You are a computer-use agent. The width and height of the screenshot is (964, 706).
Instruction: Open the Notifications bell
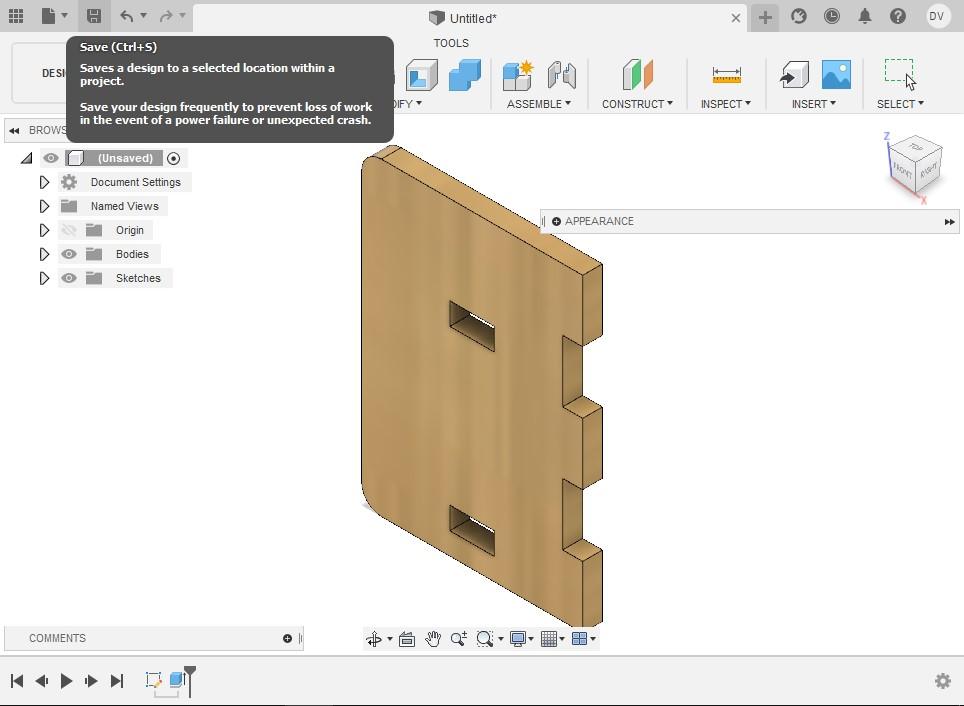click(865, 17)
